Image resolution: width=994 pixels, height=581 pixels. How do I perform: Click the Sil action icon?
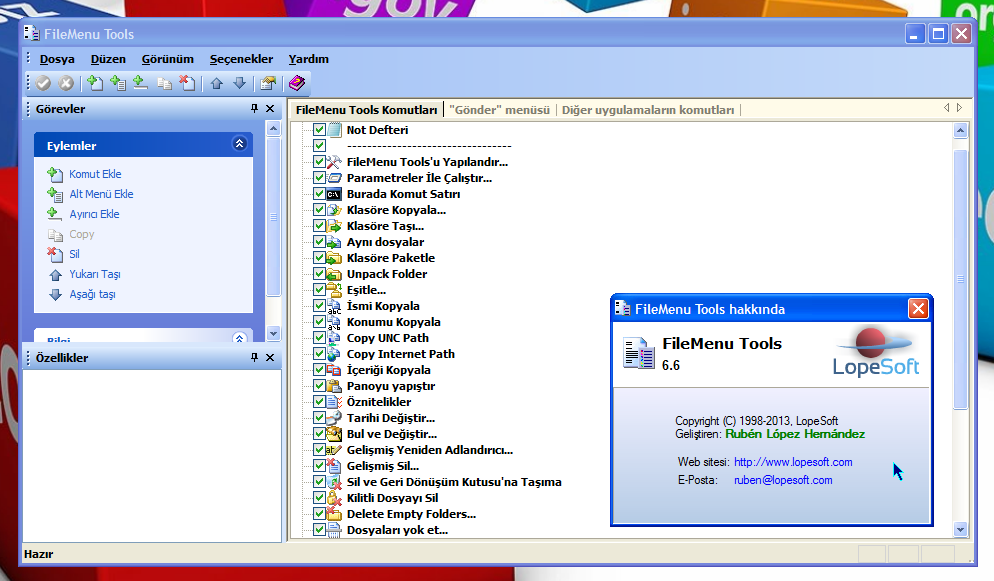pyautogui.click(x=55, y=254)
